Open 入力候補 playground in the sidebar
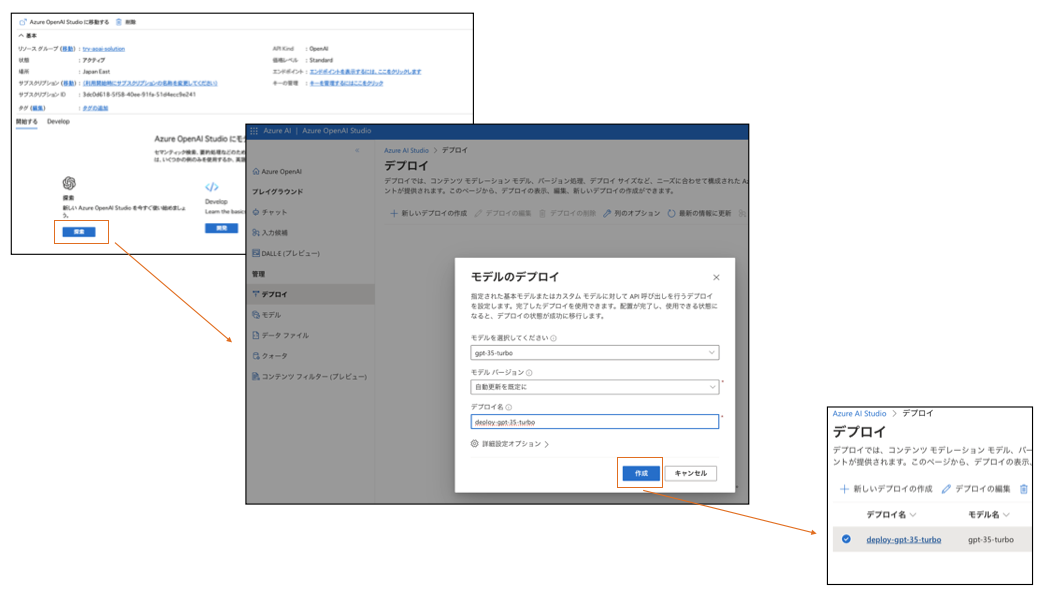The height and width of the screenshot is (593, 1042). pyautogui.click(x=270, y=233)
